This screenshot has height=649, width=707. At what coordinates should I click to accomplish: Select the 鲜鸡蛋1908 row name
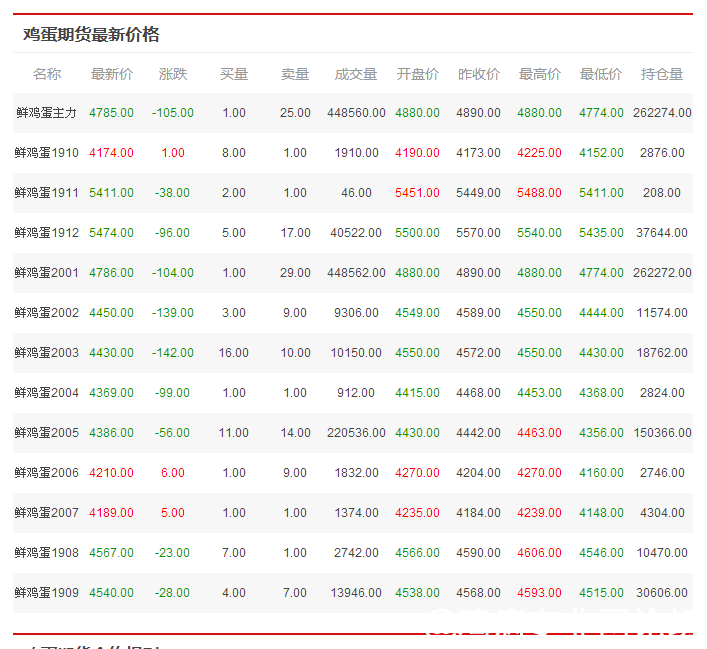[47, 553]
